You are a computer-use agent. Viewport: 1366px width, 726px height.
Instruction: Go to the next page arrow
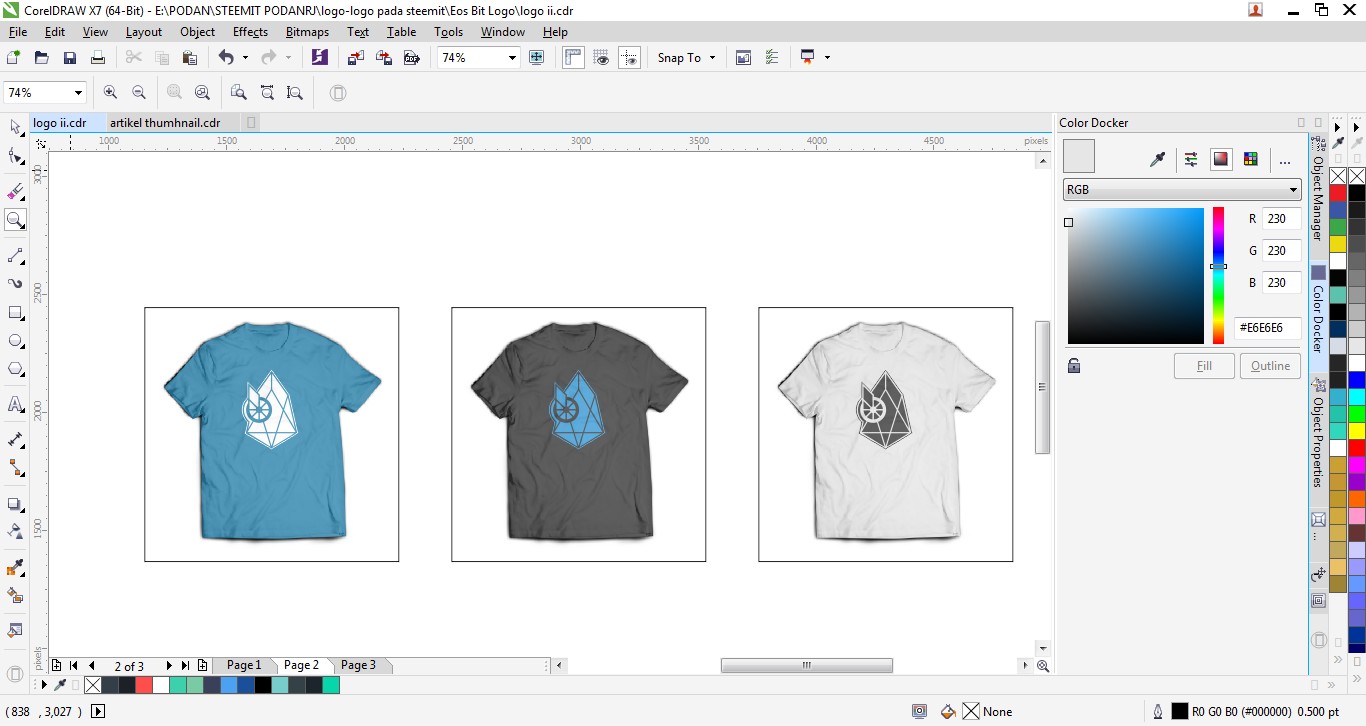click(169, 665)
